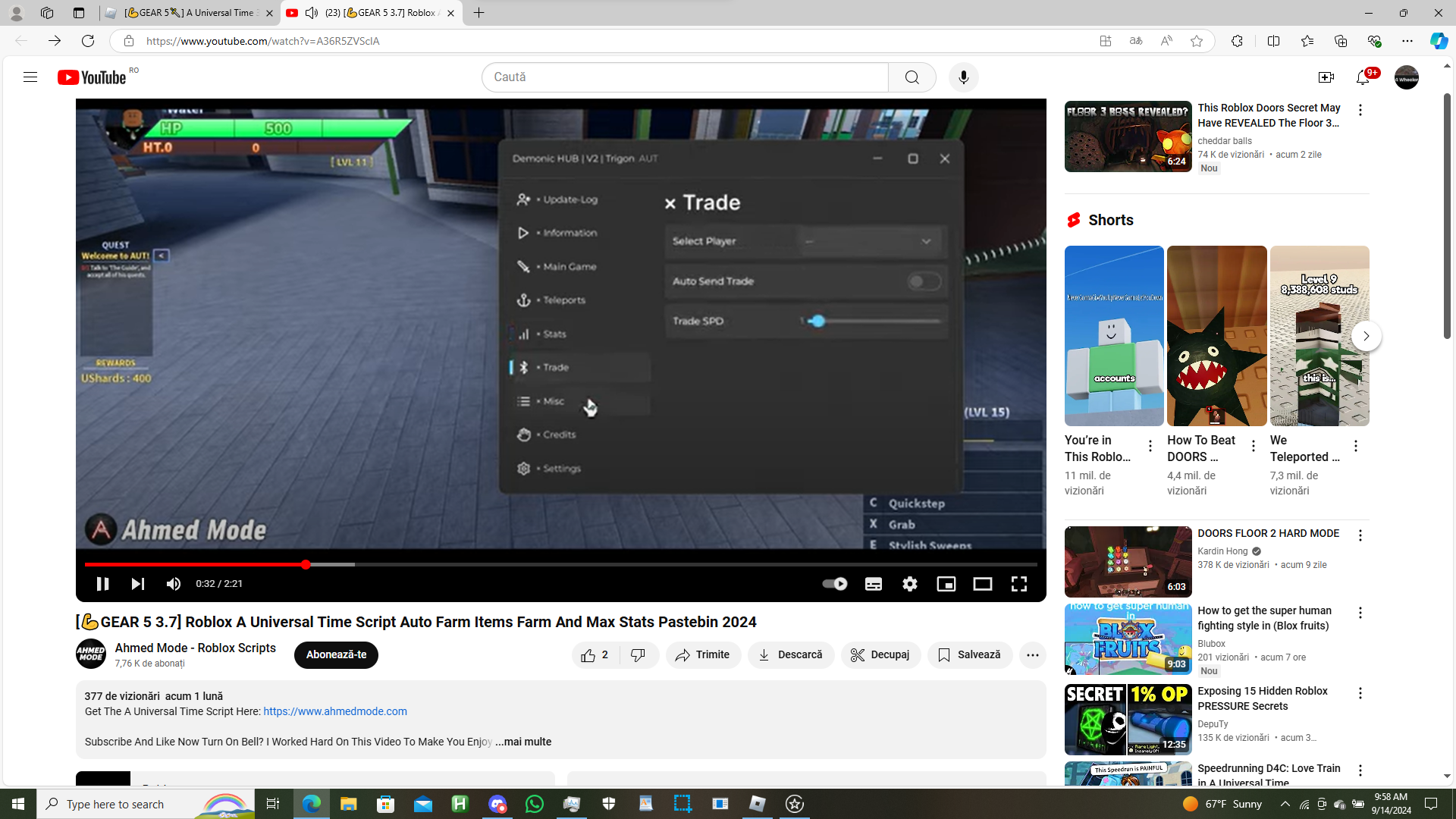
Task: Dislike the video
Action: (639, 655)
